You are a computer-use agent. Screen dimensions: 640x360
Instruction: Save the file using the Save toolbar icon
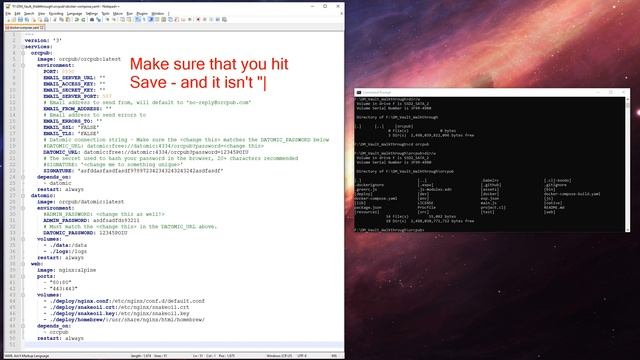(20, 19)
